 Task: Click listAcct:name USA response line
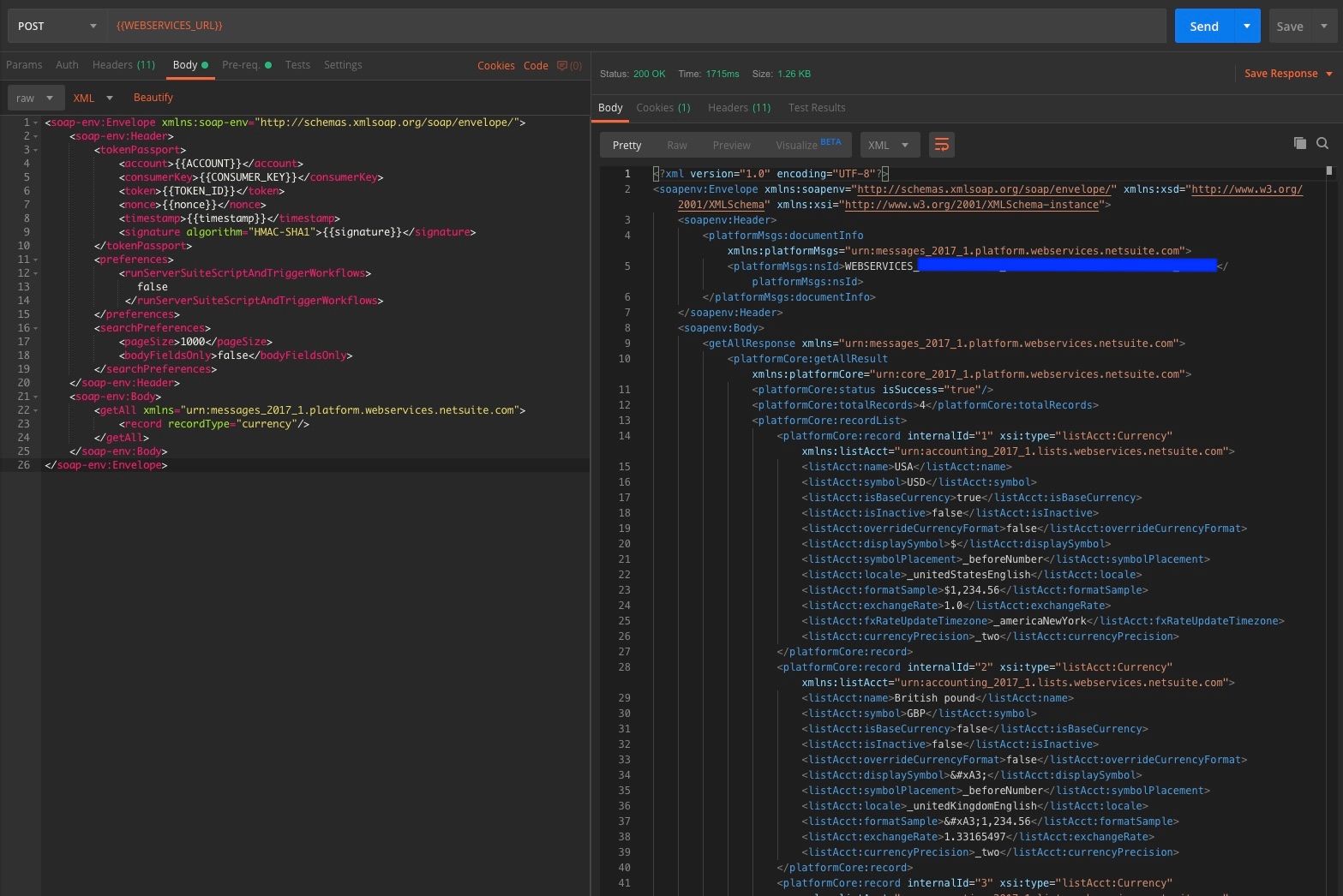click(907, 467)
